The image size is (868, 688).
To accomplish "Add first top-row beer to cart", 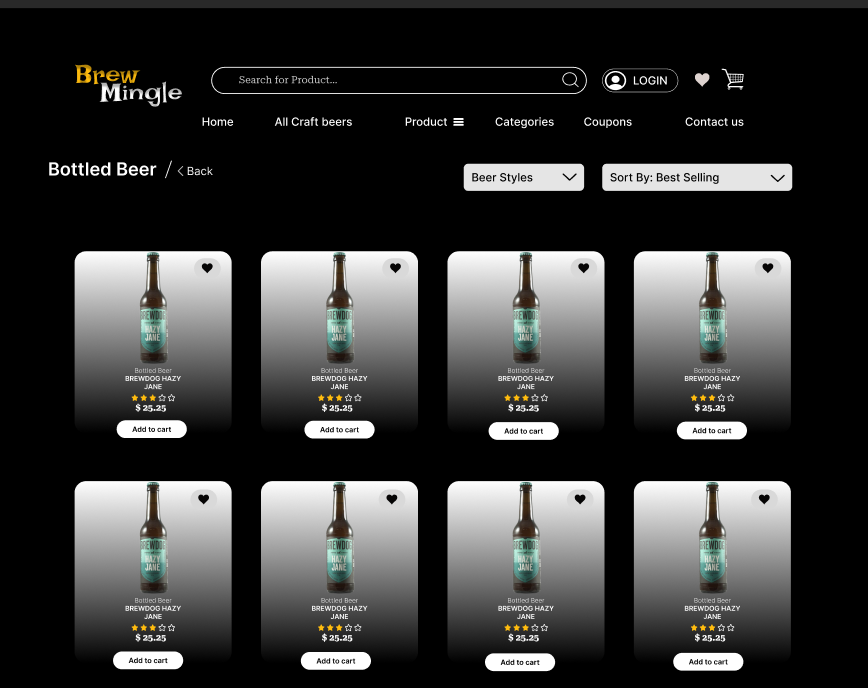I will pos(152,429).
